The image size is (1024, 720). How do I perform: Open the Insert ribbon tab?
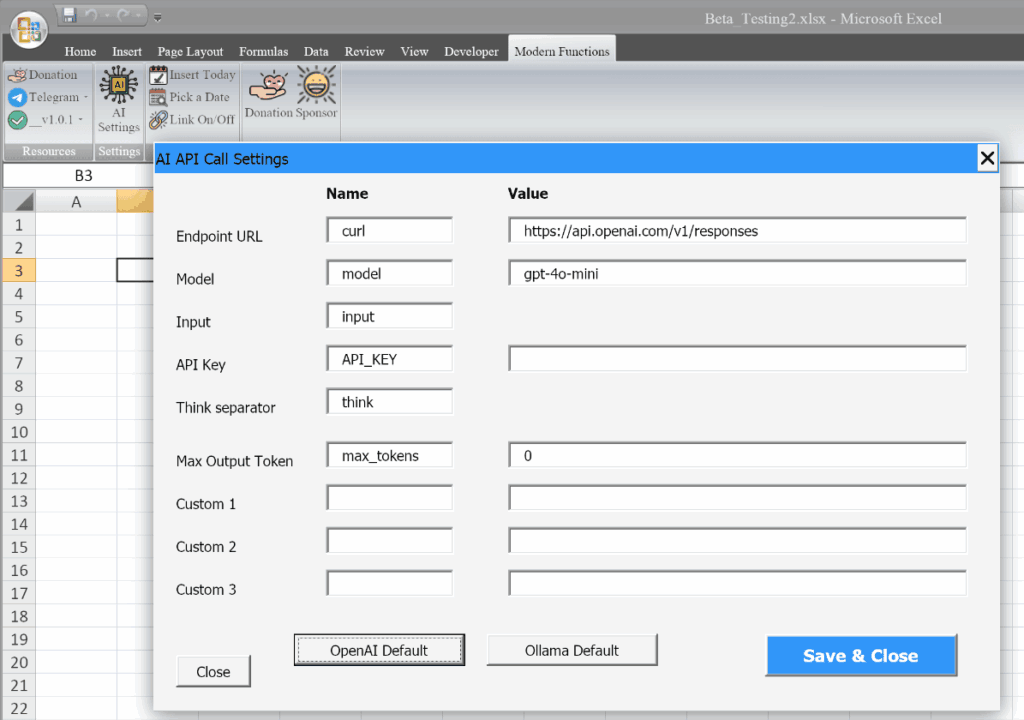click(127, 52)
